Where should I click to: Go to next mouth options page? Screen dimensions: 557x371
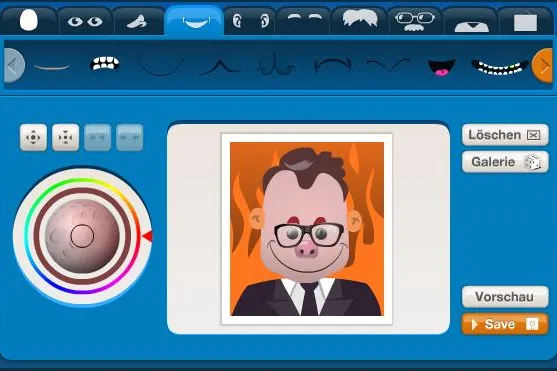543,66
